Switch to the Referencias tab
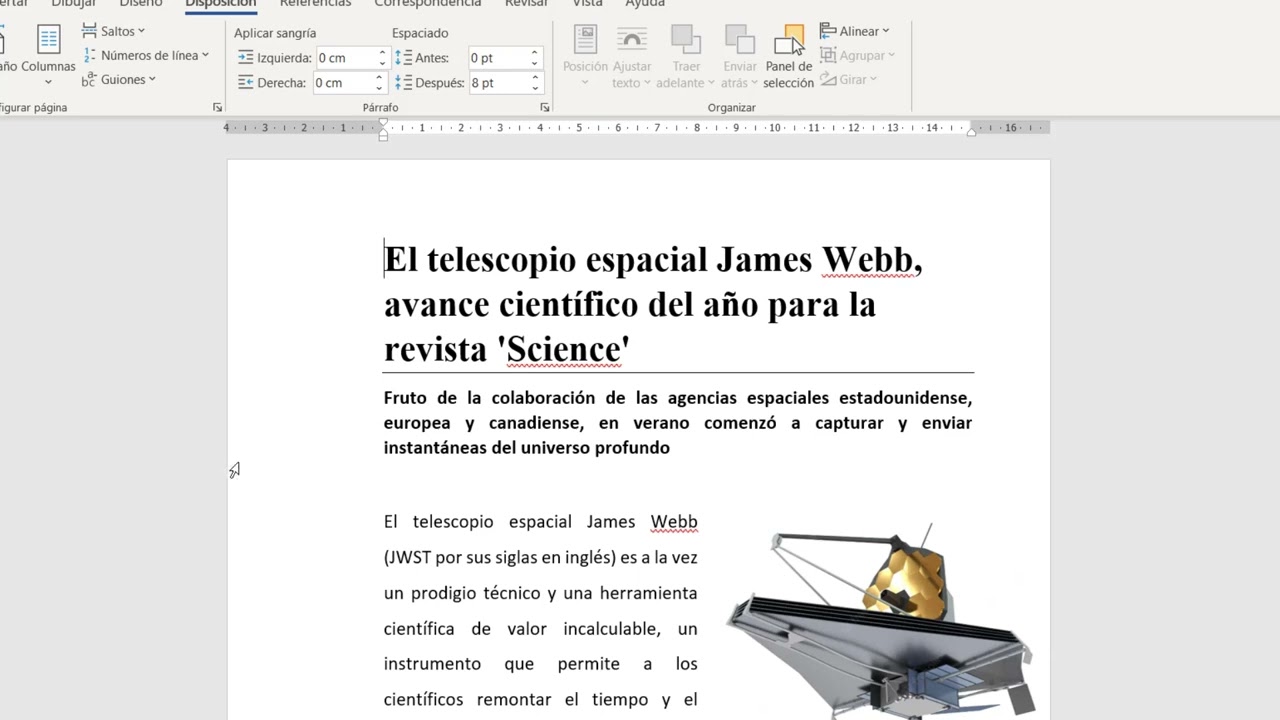This screenshot has height=720, width=1280. [315, 4]
